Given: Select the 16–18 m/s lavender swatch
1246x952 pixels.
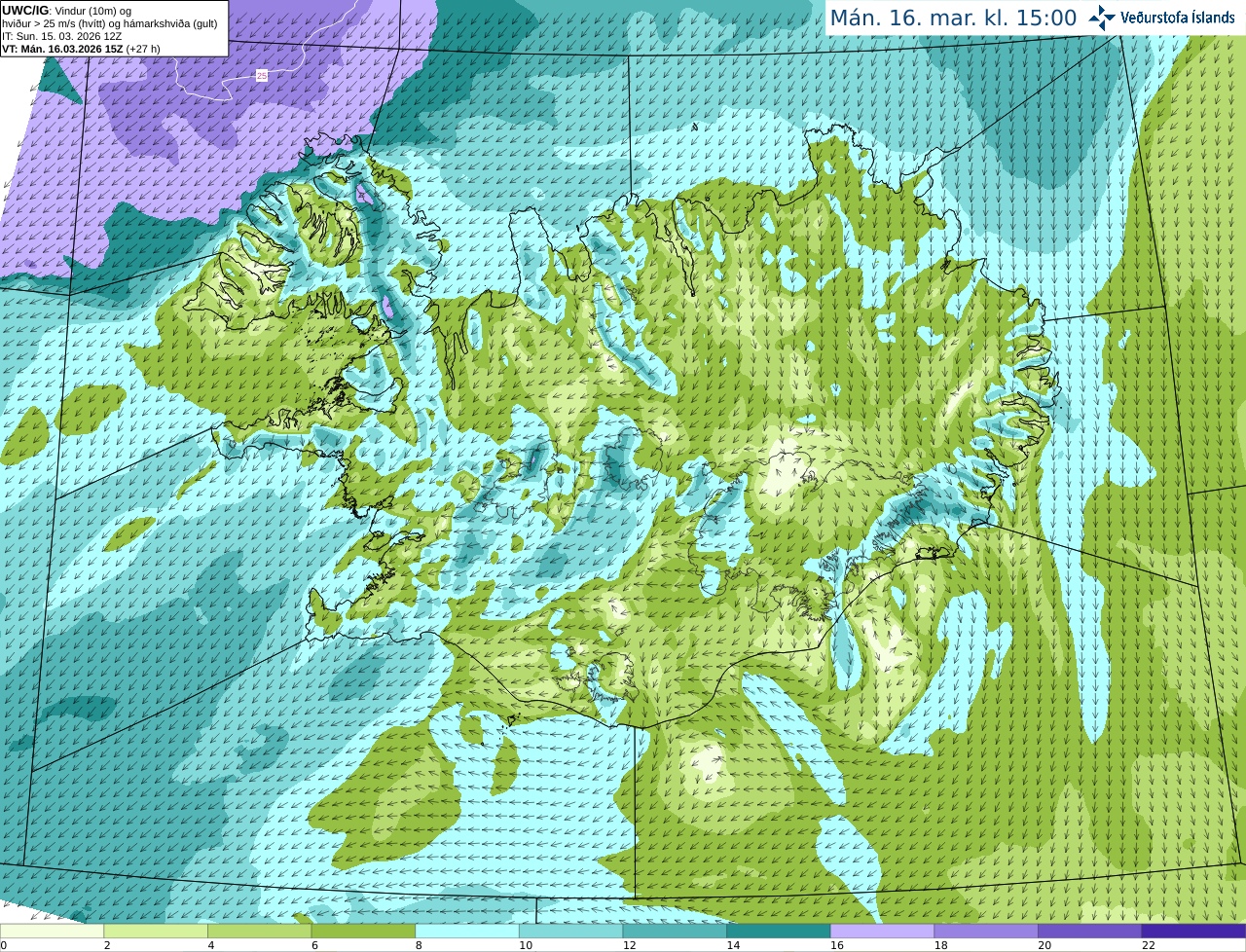Looking at the screenshot, I should point(882,931).
